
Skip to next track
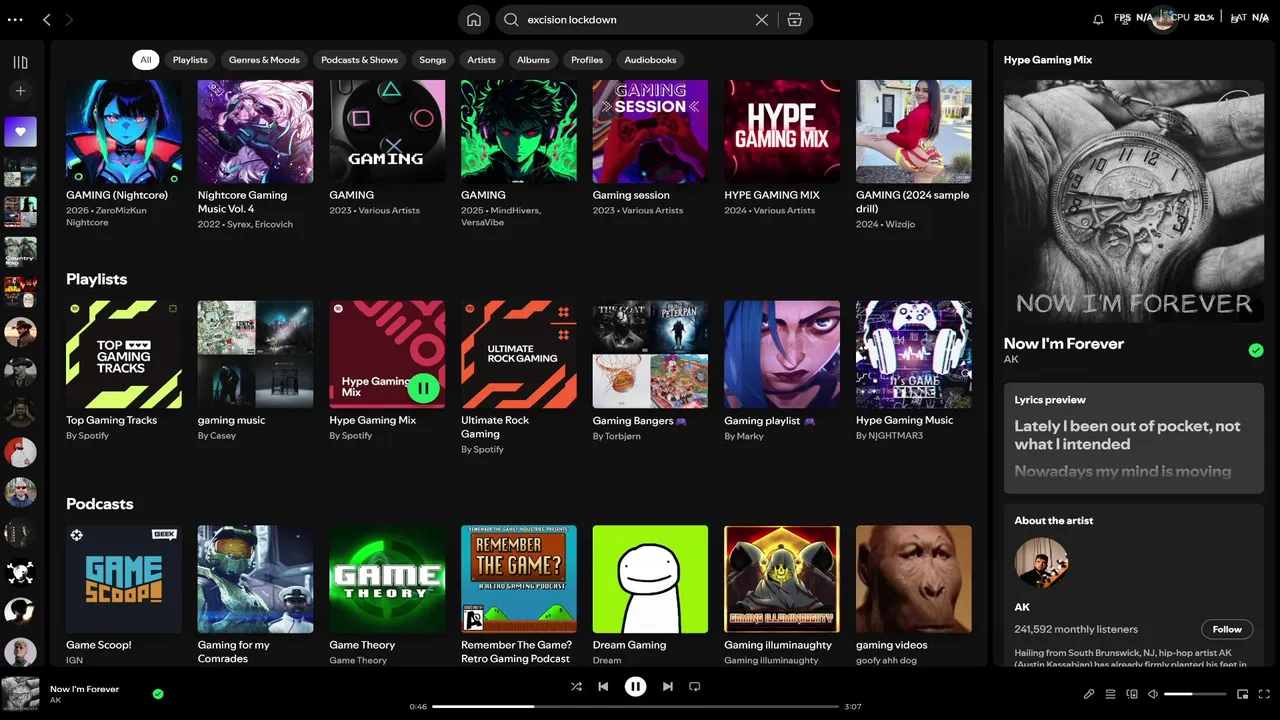[667, 687]
